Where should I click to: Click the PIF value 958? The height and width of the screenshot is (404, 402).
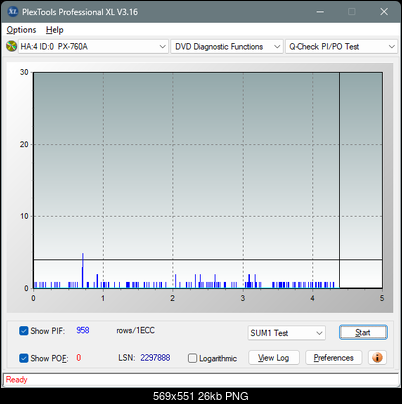click(x=83, y=330)
